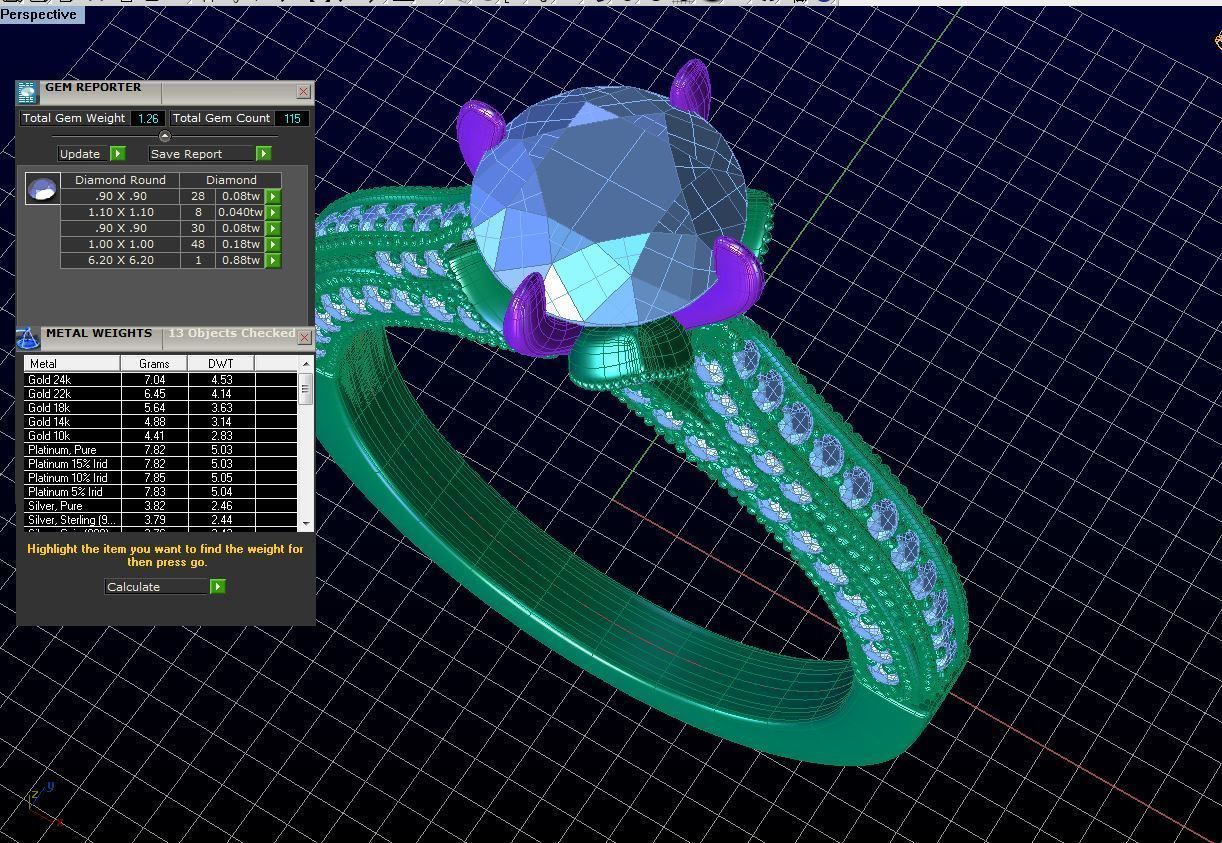Click the 6.20 X 6.20 size cell
Screen dimensions: 1222x843
click(120, 260)
